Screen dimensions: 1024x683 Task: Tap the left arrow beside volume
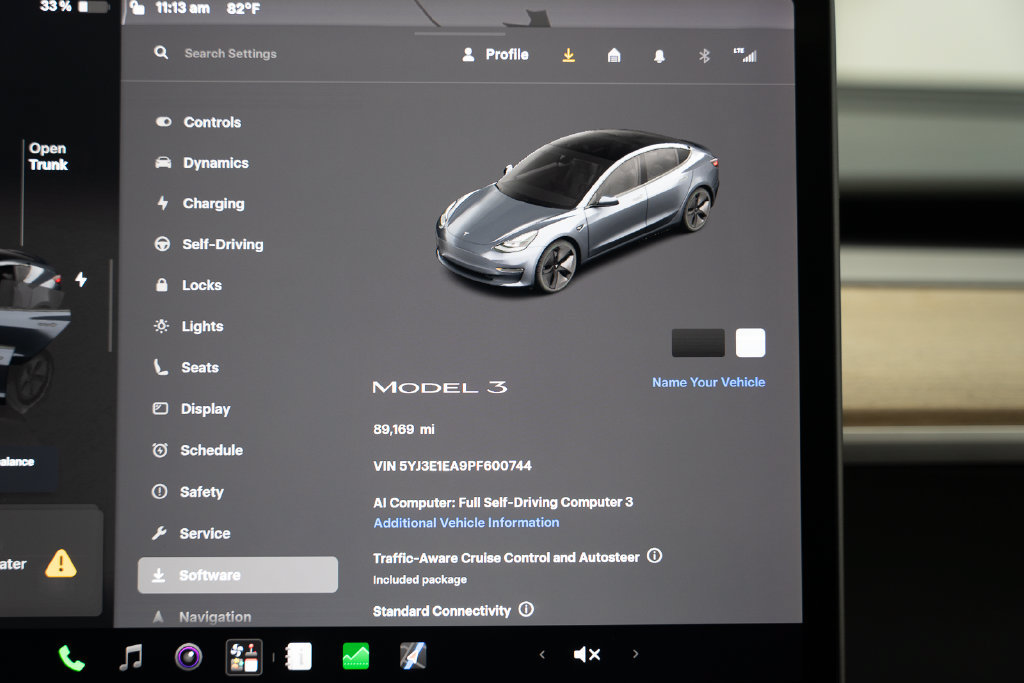542,654
